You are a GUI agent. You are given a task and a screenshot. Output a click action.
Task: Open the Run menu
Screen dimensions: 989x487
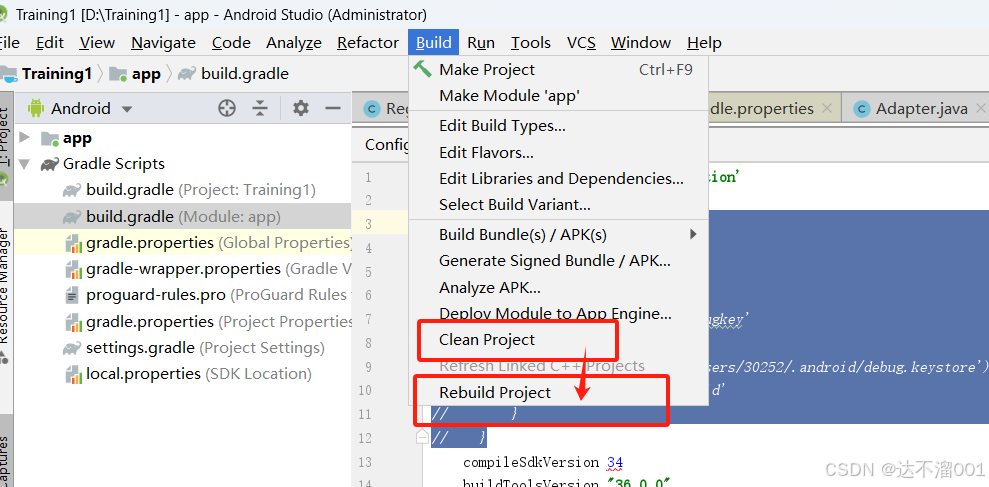click(x=481, y=43)
